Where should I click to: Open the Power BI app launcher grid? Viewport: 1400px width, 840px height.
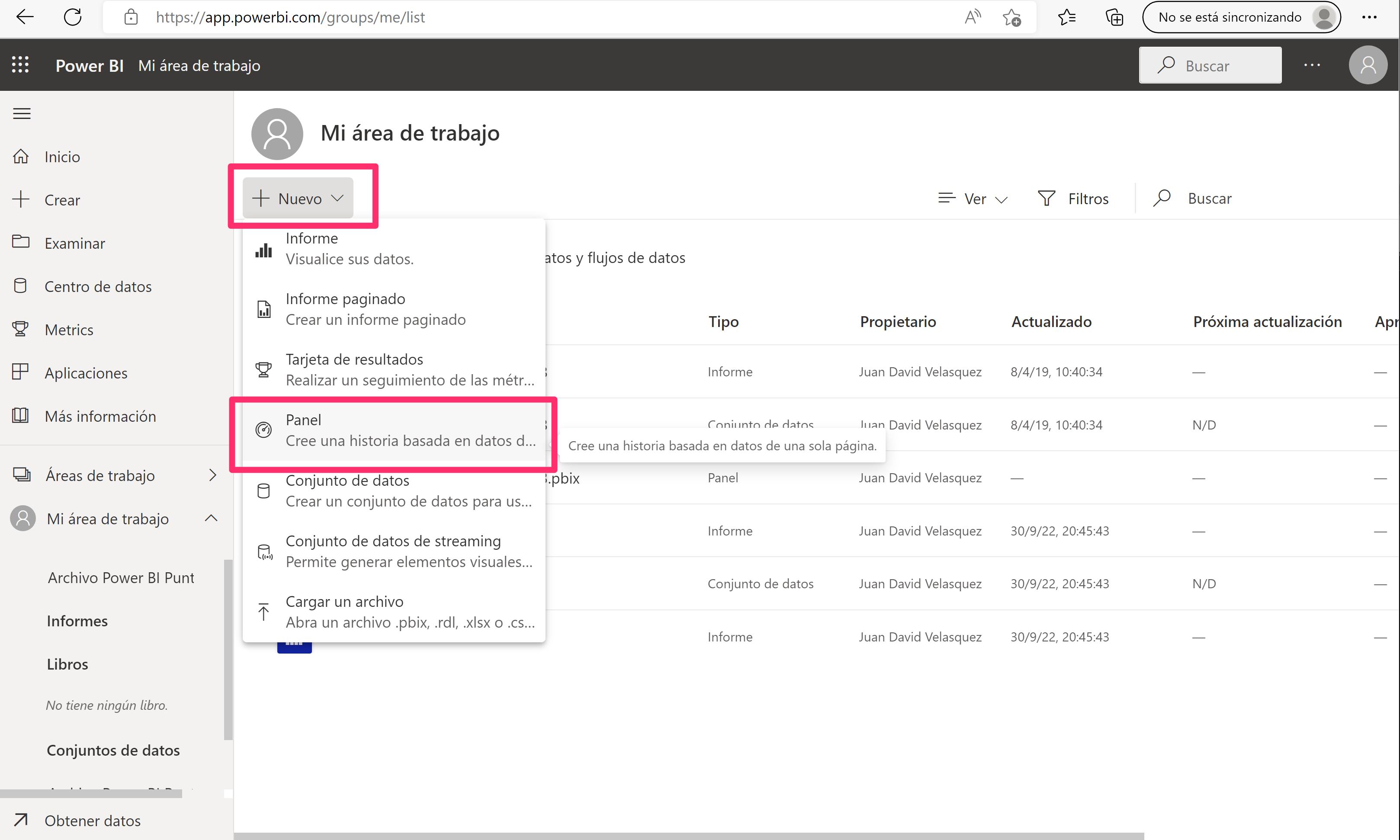[x=20, y=64]
